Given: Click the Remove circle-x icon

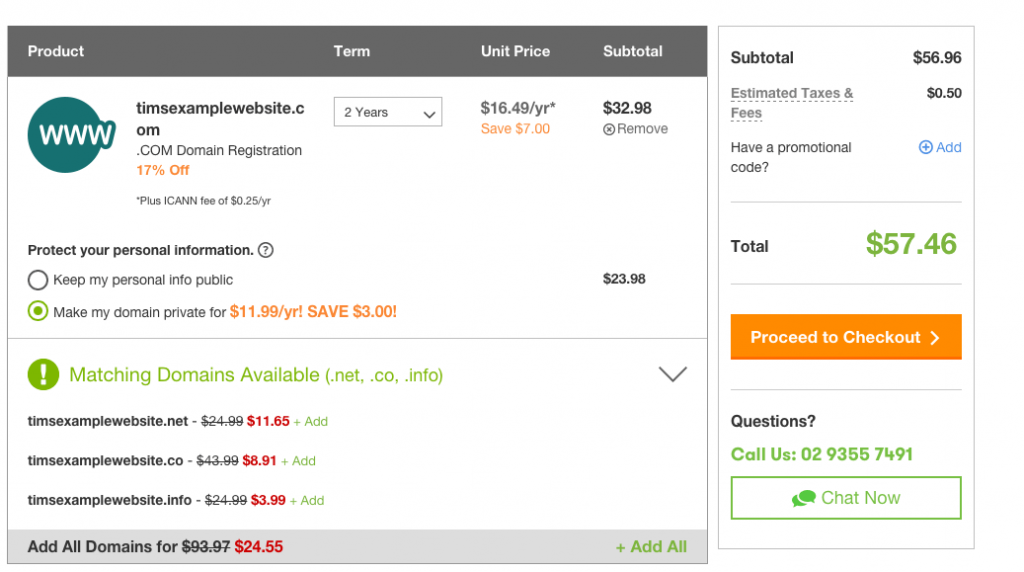Looking at the screenshot, I should [x=609, y=129].
